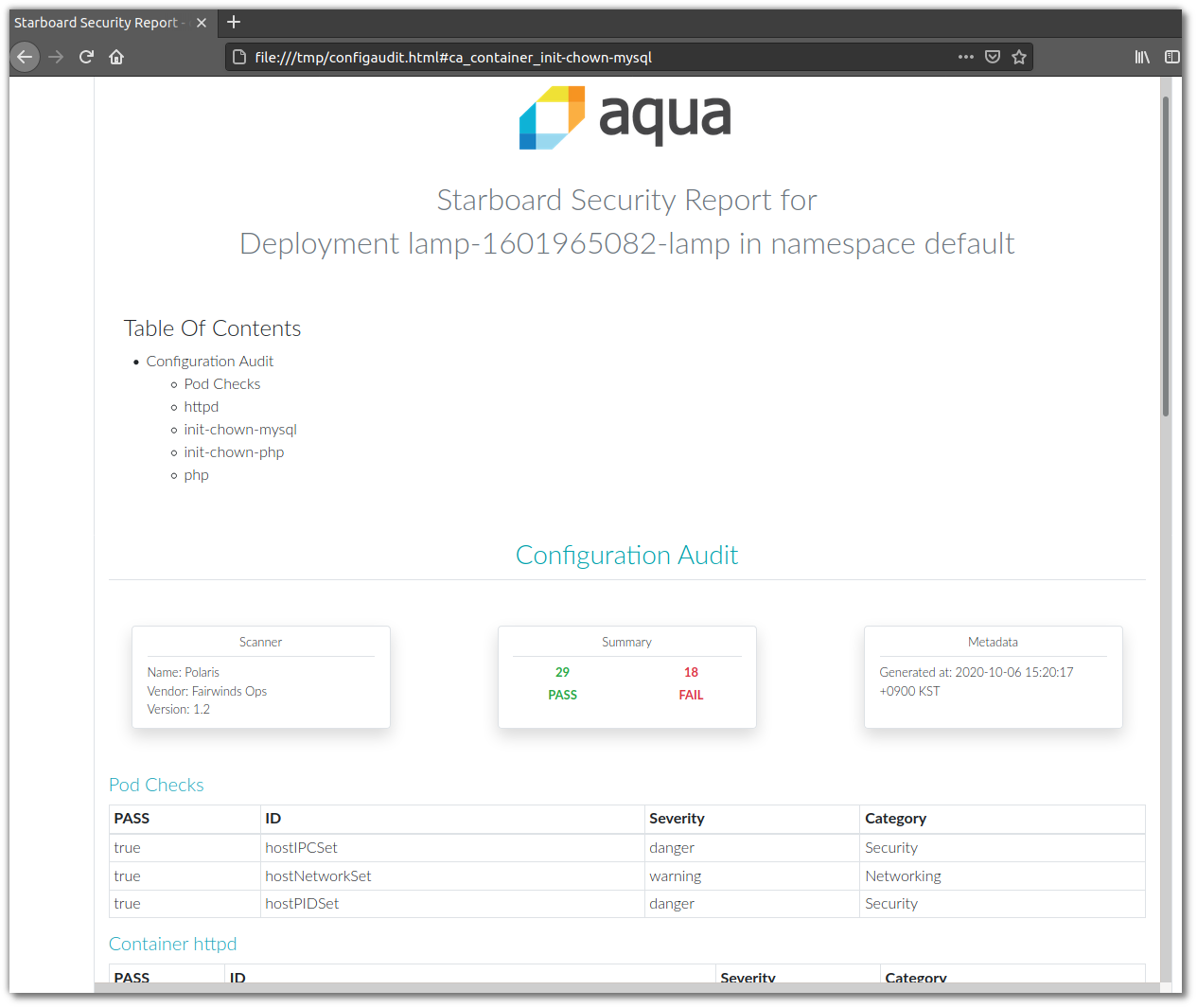
Task: Click the vertical page scrollbar thumb
Action: (1166, 256)
